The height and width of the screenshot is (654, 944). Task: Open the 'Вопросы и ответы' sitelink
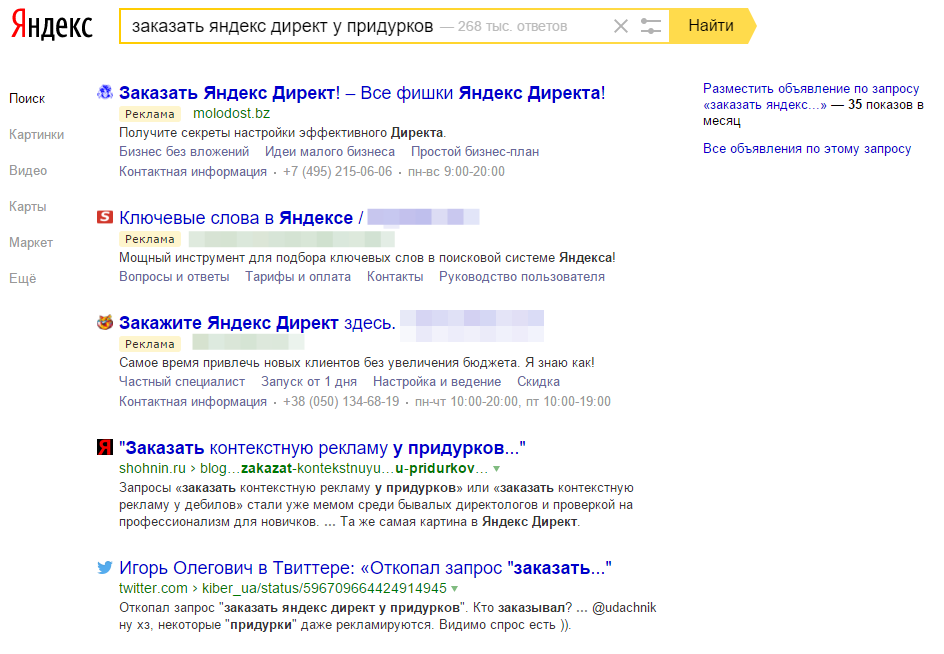click(x=174, y=276)
